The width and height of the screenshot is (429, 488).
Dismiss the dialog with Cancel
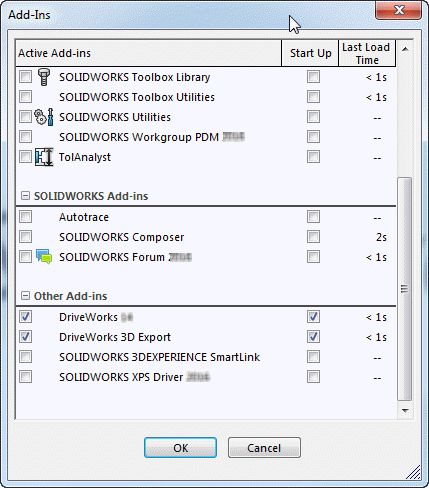(264, 448)
